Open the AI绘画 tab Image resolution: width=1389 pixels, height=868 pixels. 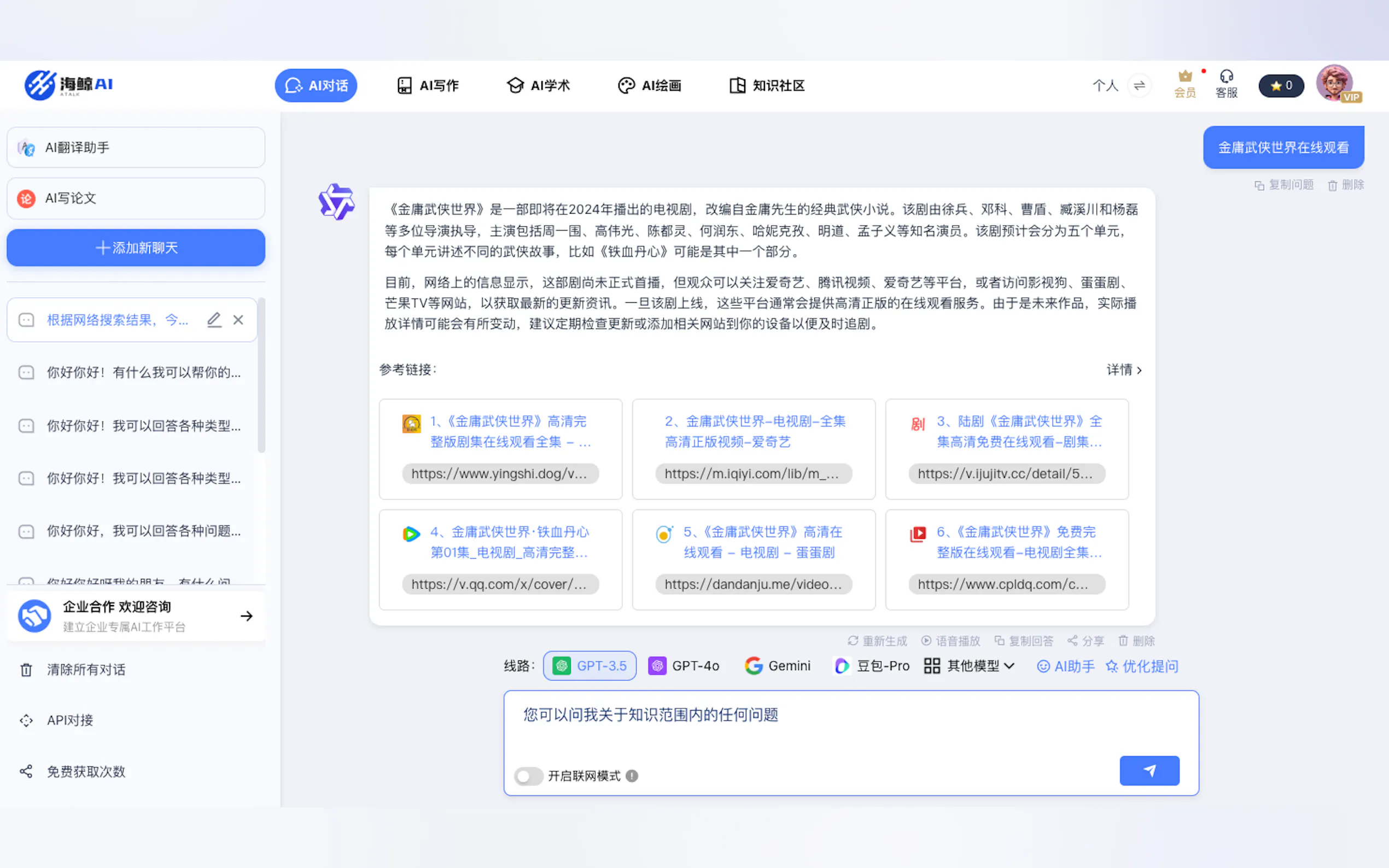[x=650, y=85]
